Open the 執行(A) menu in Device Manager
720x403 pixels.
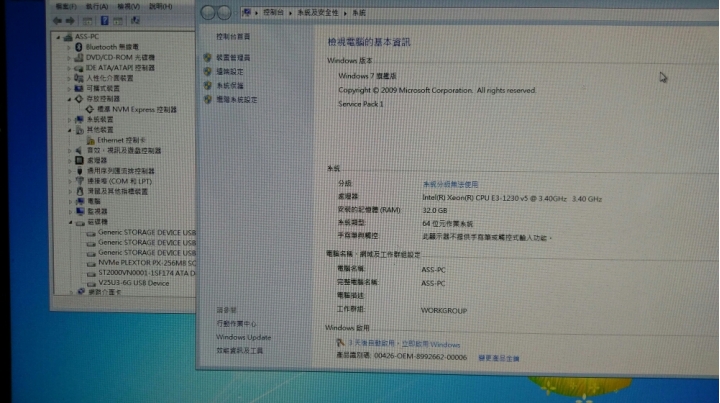coord(97,6)
